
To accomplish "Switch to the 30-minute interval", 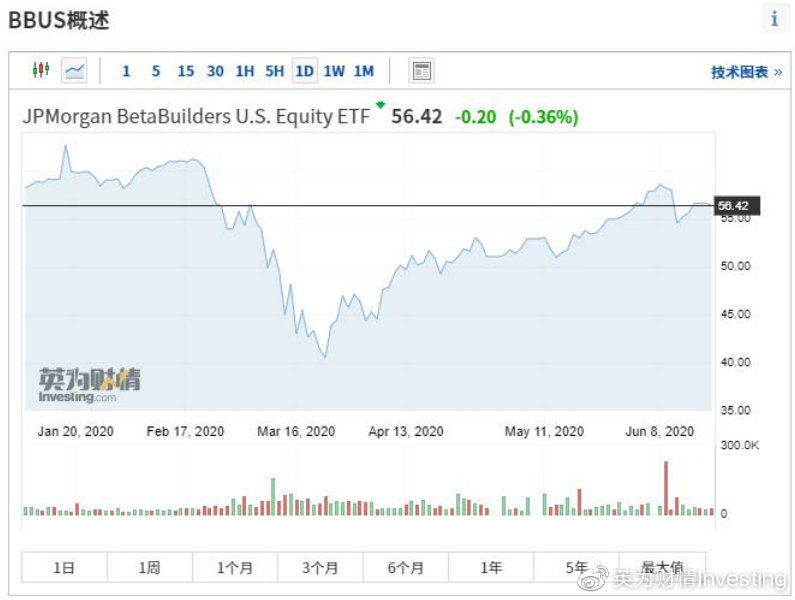I will click(x=215, y=71).
